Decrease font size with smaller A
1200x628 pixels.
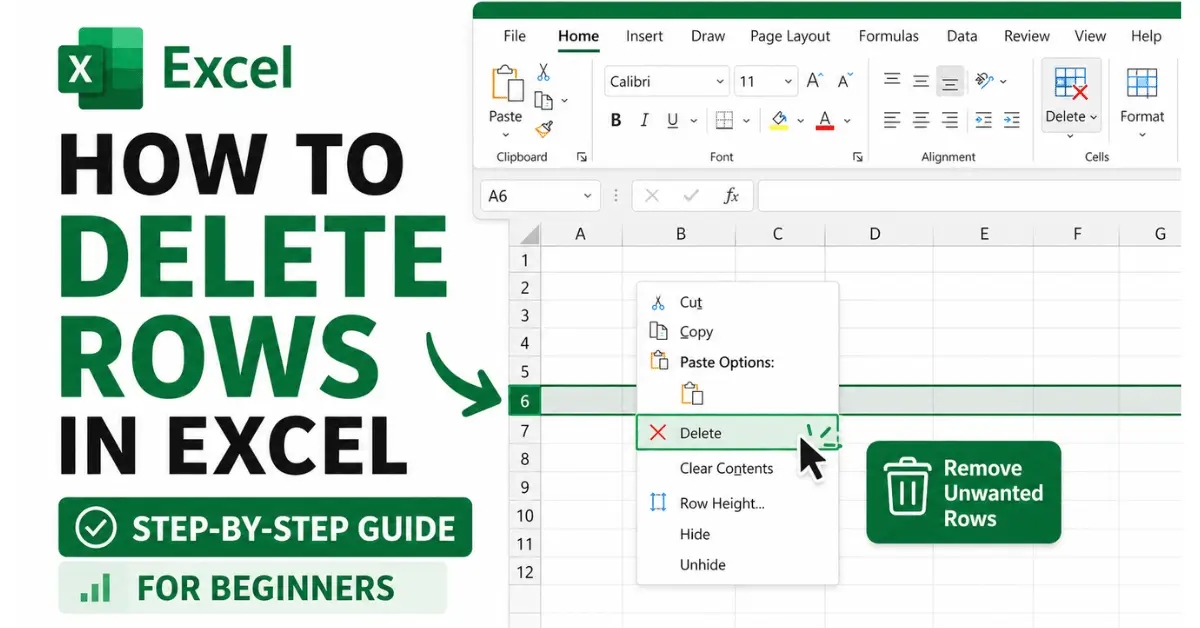pos(845,81)
